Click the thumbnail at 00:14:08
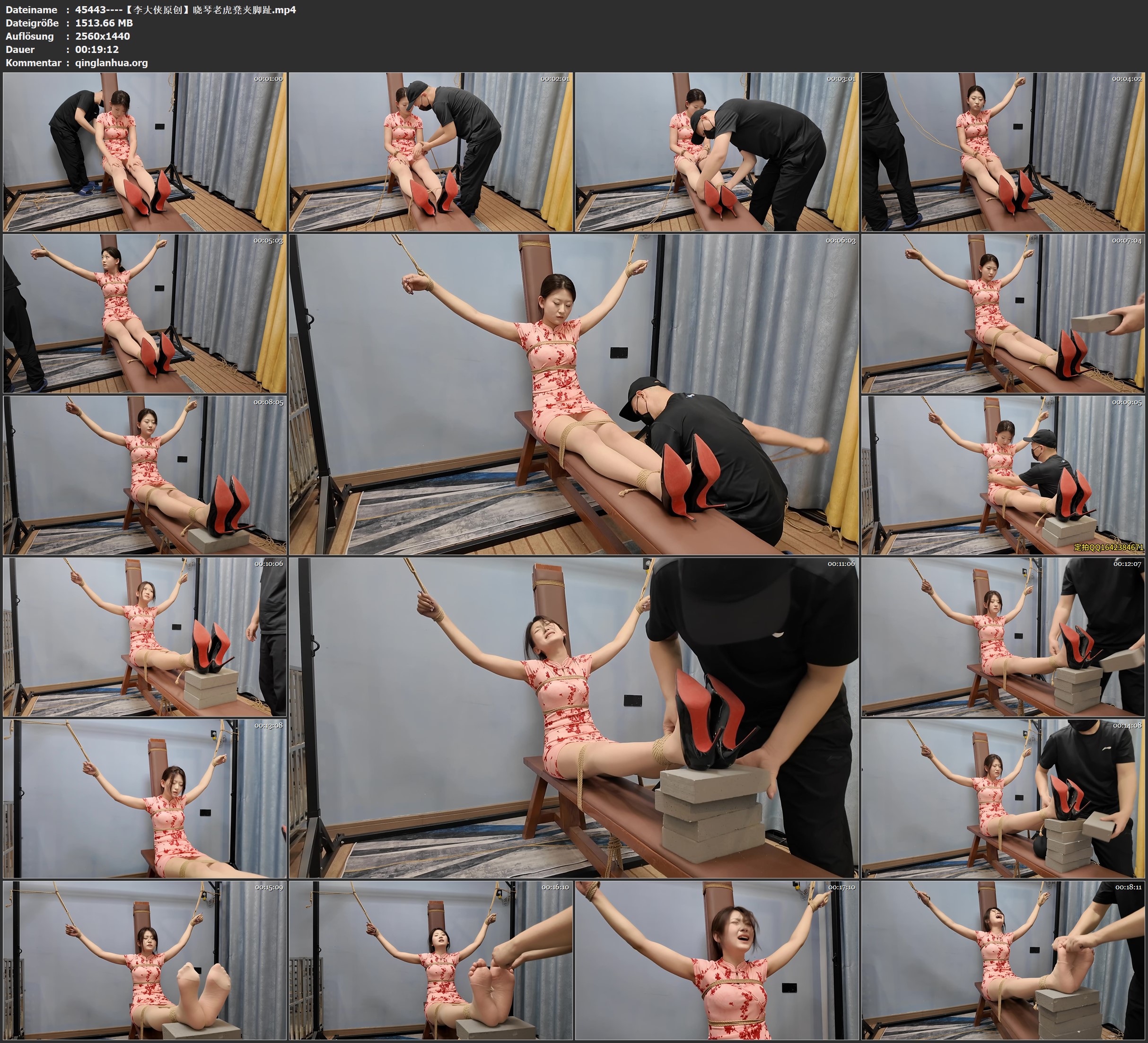 (1003, 798)
